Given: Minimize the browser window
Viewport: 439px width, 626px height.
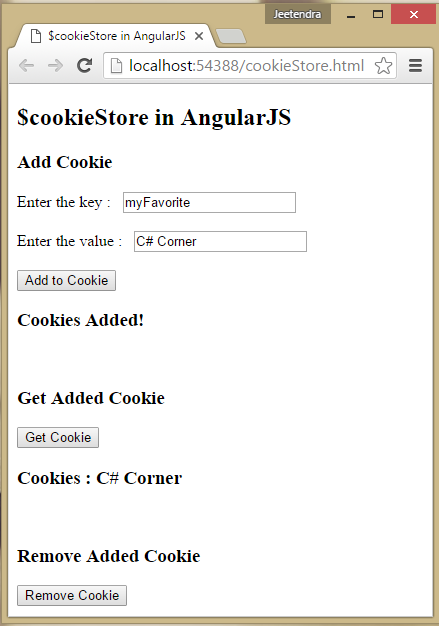Looking at the screenshot, I should pos(351,15).
